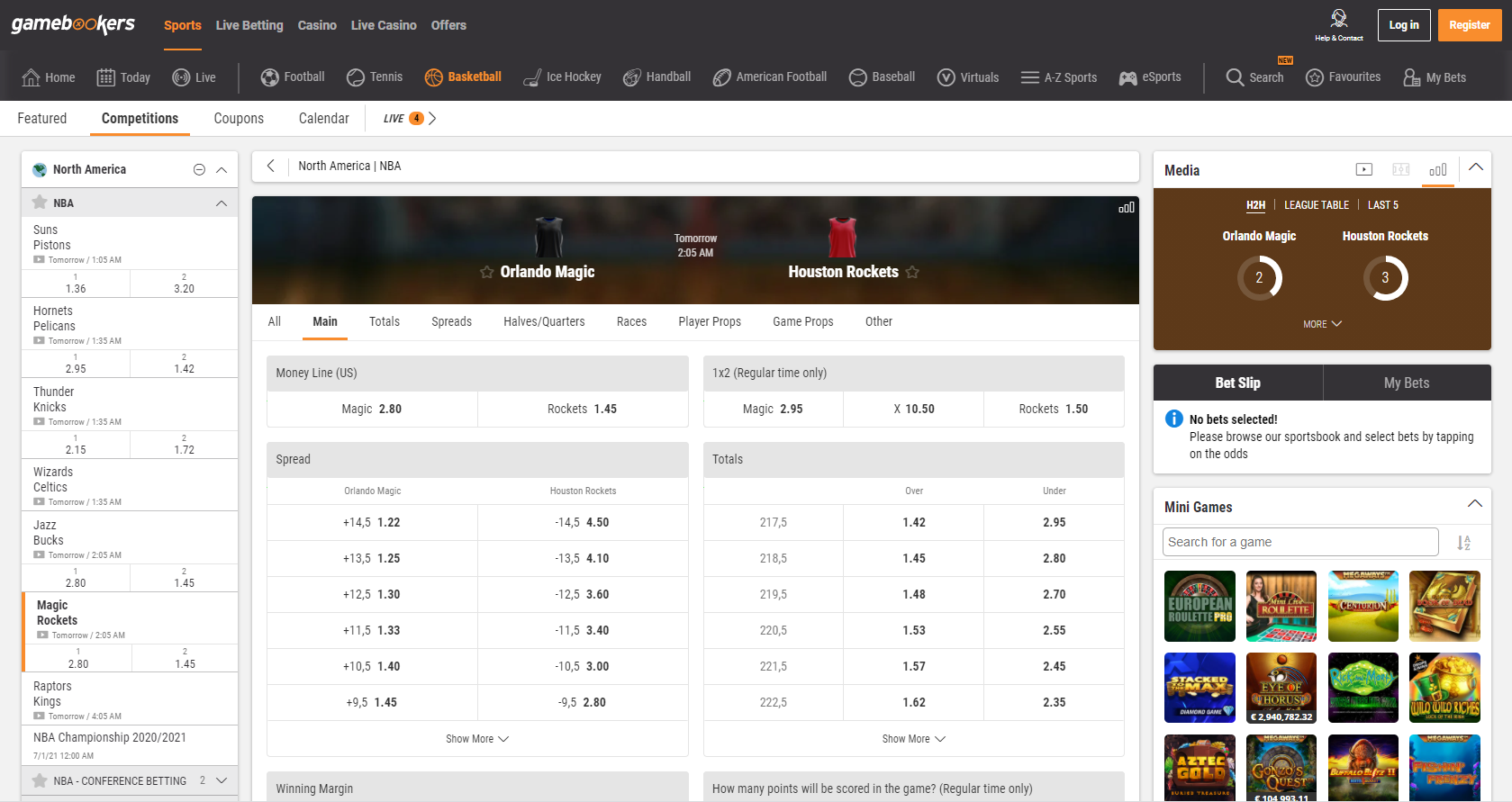Collapse the NBA competition list
The height and width of the screenshot is (802, 1512).
click(222, 203)
